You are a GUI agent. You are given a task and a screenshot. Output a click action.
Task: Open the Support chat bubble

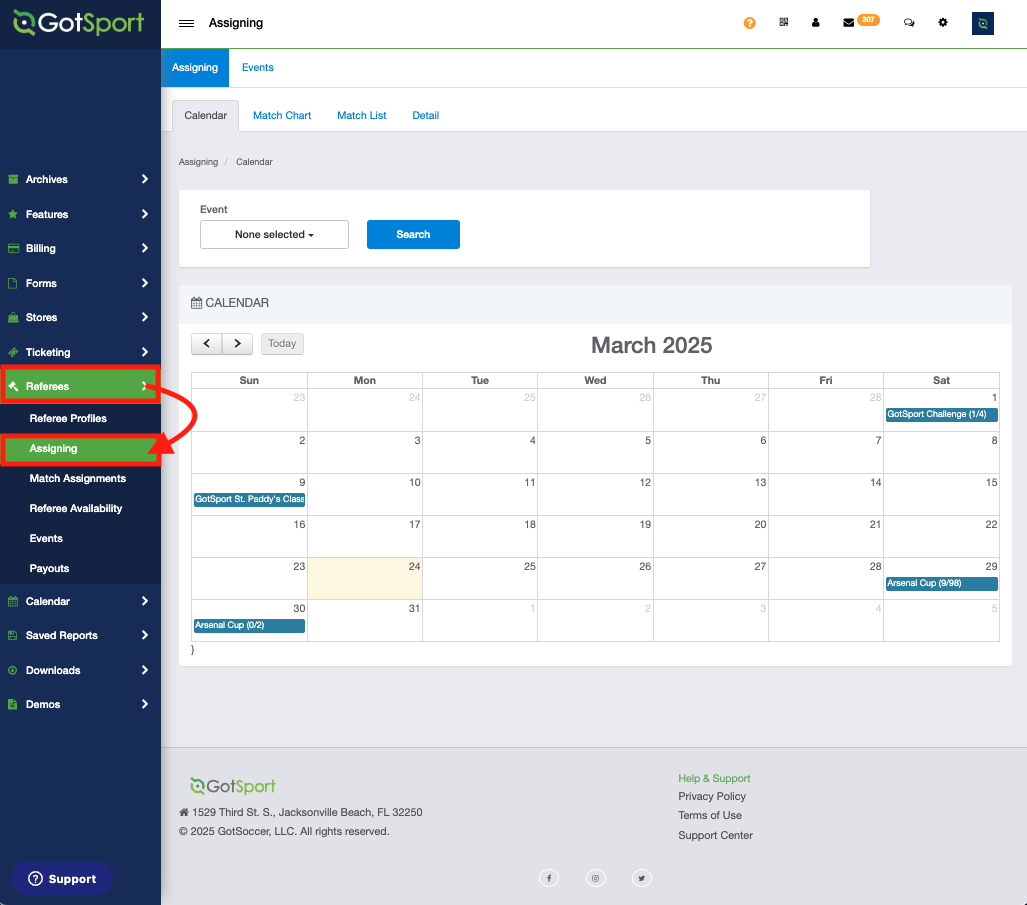click(62, 878)
